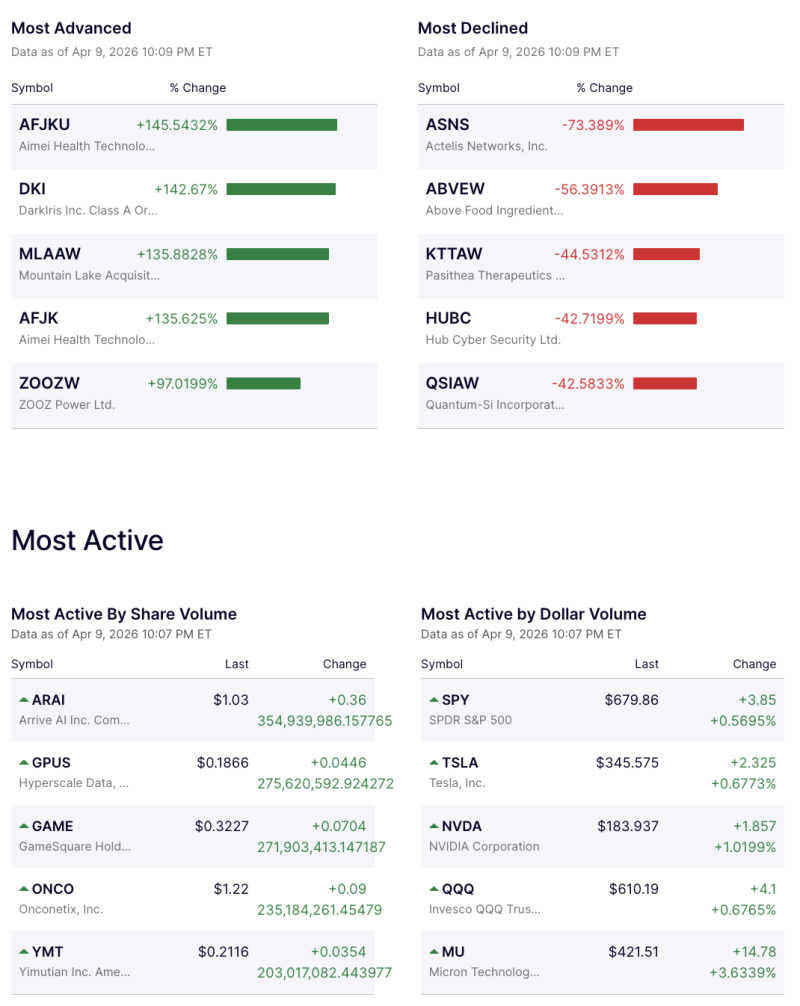Open the AFJKU stock symbol
The height and width of the screenshot is (1006, 800).
click(x=45, y=124)
